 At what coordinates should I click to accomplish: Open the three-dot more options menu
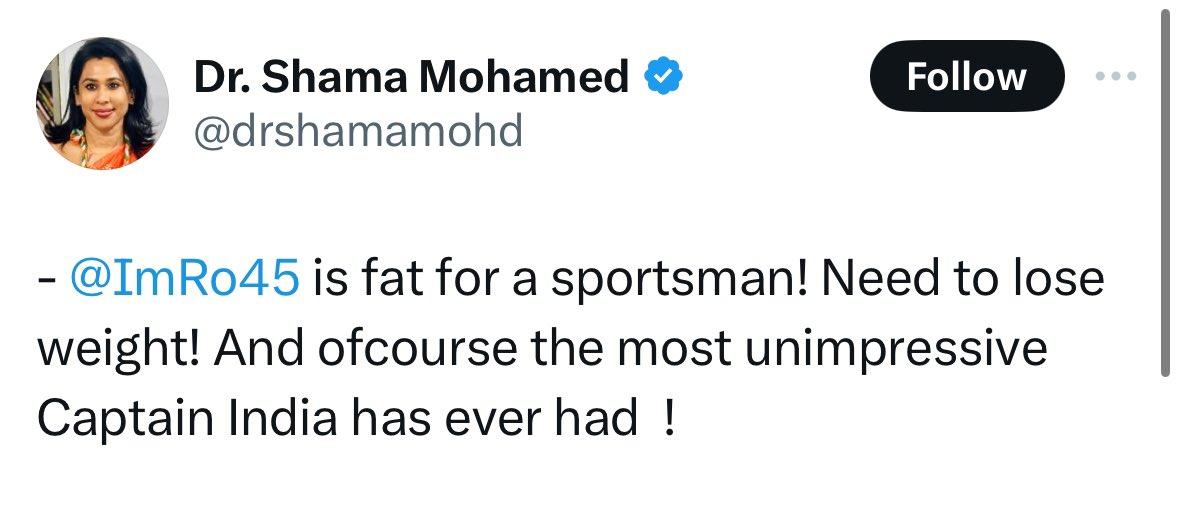(x=1116, y=76)
